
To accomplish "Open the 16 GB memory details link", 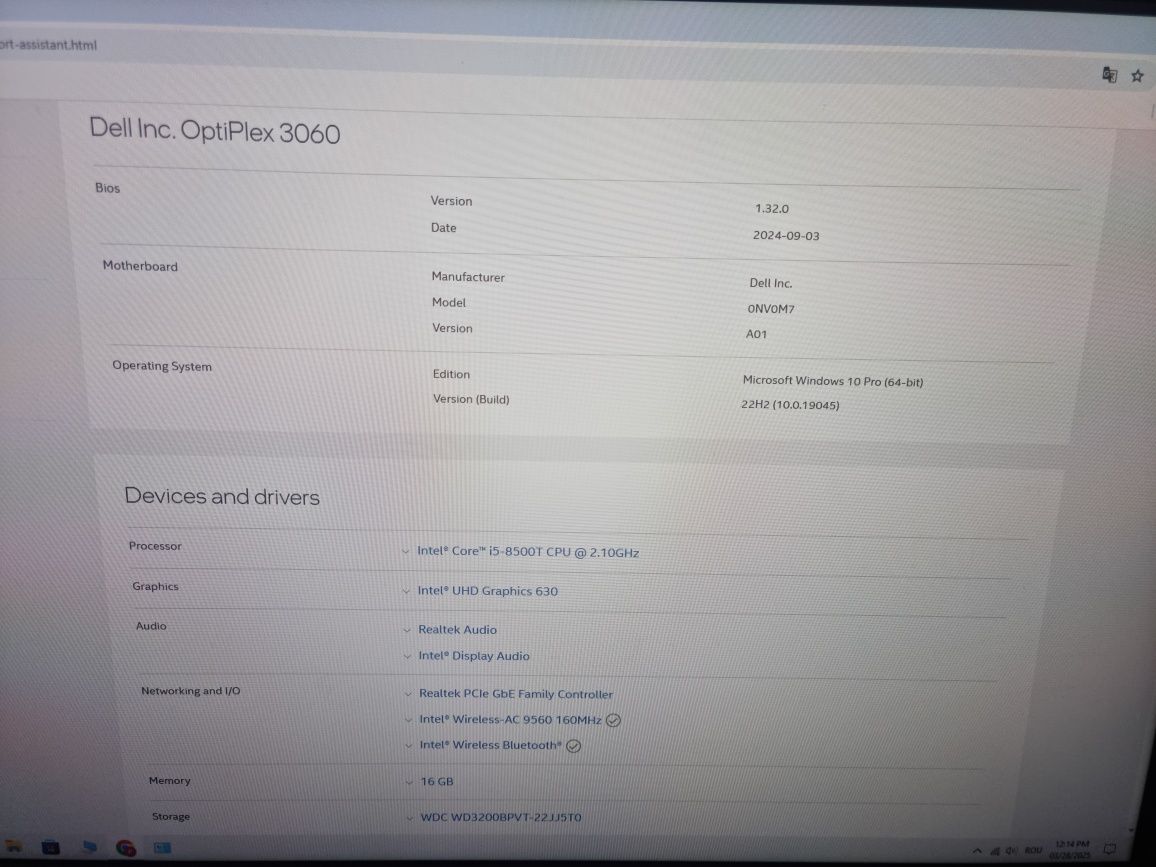I will click(436, 781).
